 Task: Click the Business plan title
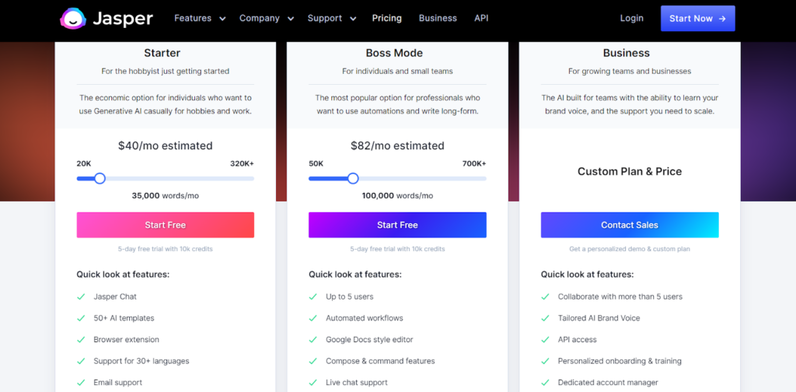pyautogui.click(x=626, y=53)
